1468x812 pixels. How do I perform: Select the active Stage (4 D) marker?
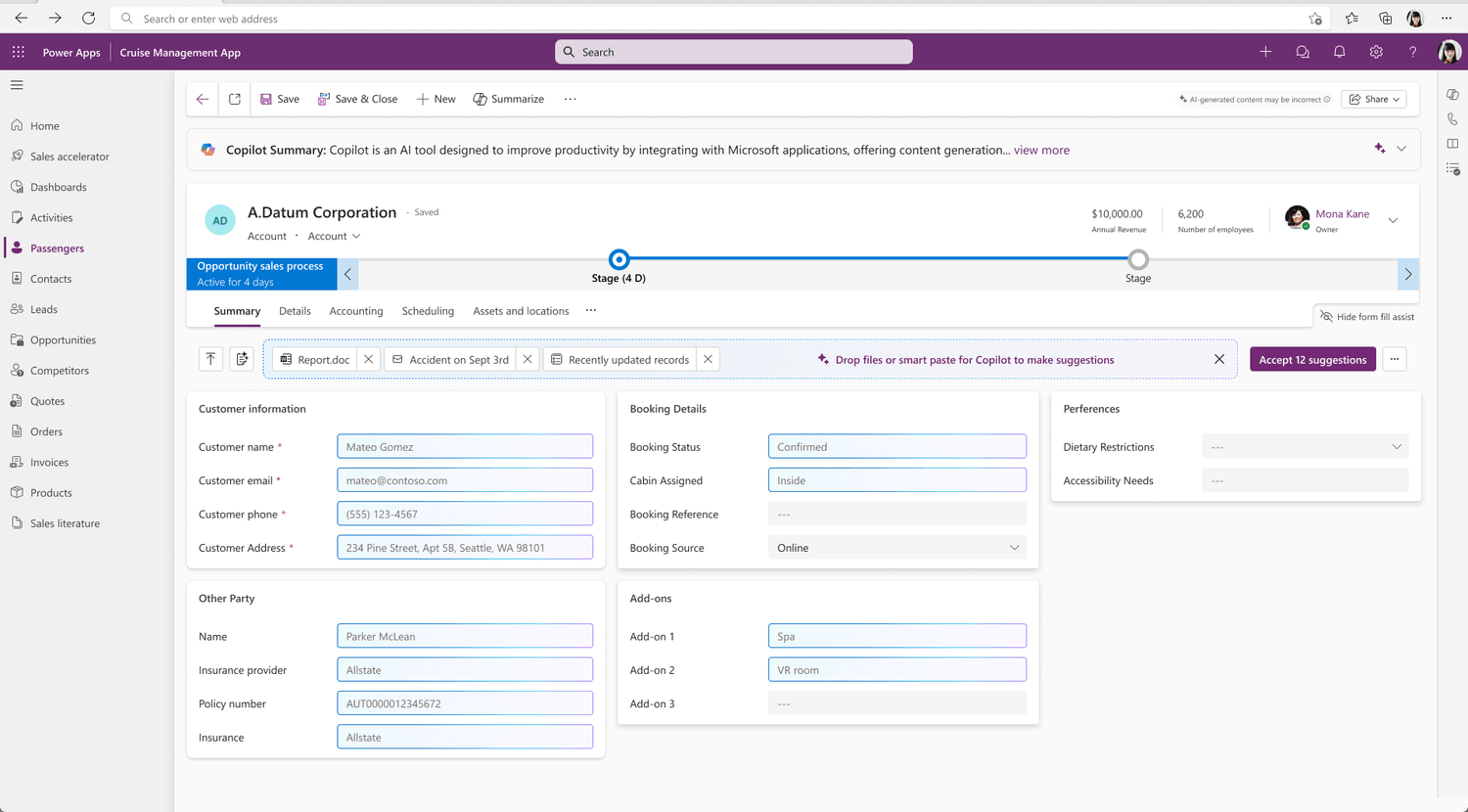[619, 259]
